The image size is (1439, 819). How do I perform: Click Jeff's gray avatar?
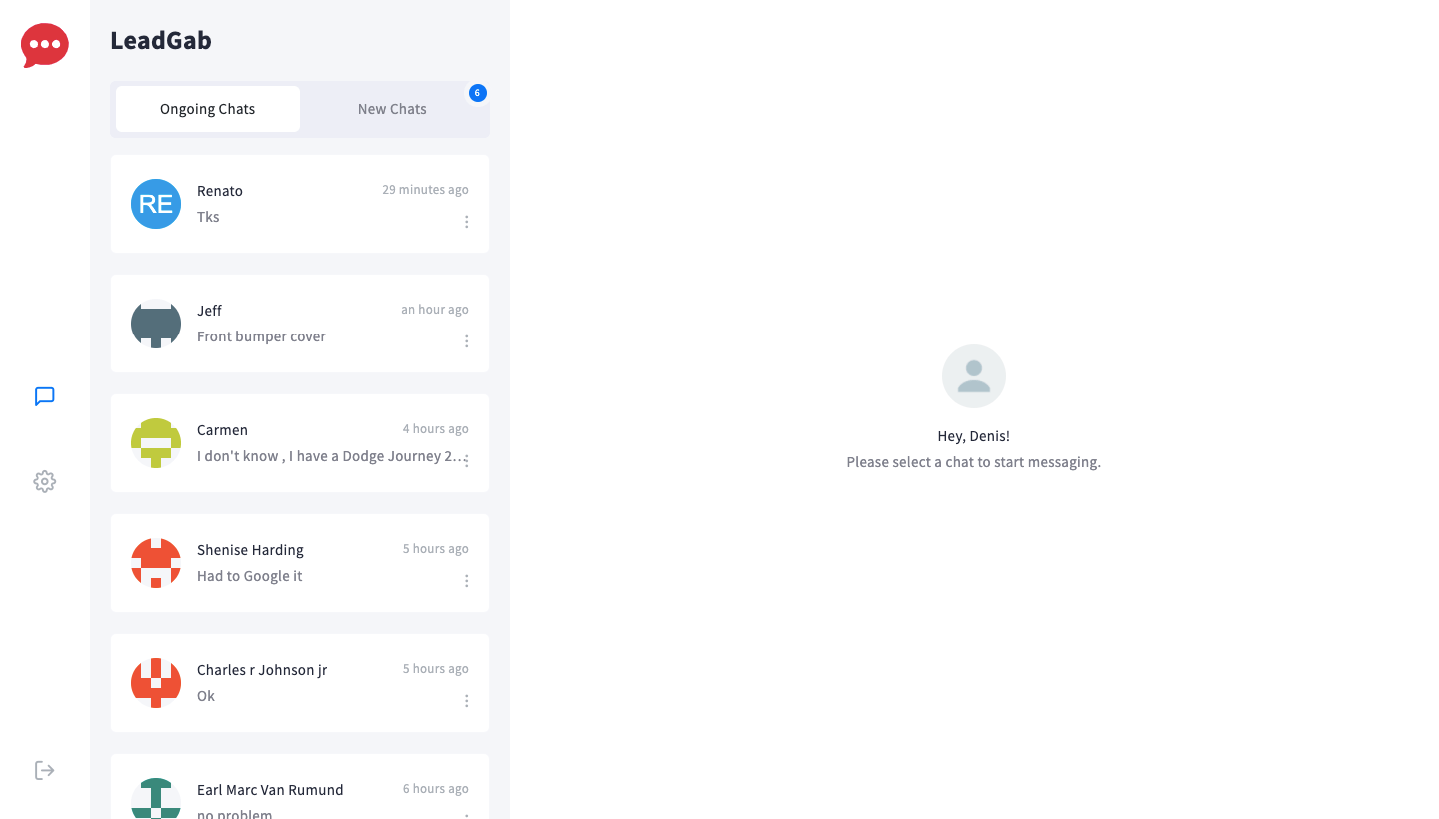156,324
